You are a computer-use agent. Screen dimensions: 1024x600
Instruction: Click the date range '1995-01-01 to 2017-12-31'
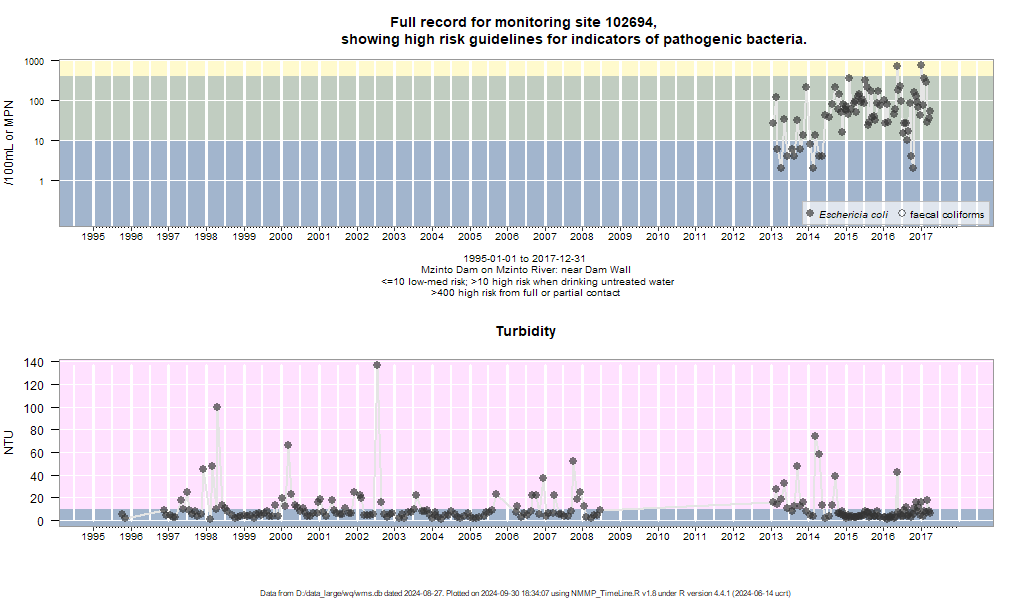point(524,258)
